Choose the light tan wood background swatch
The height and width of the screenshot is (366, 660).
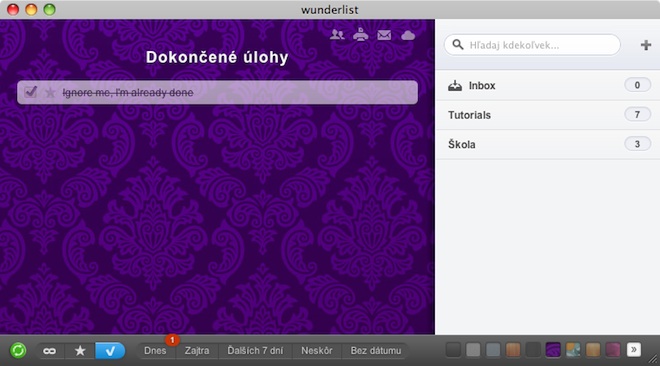tap(593, 350)
